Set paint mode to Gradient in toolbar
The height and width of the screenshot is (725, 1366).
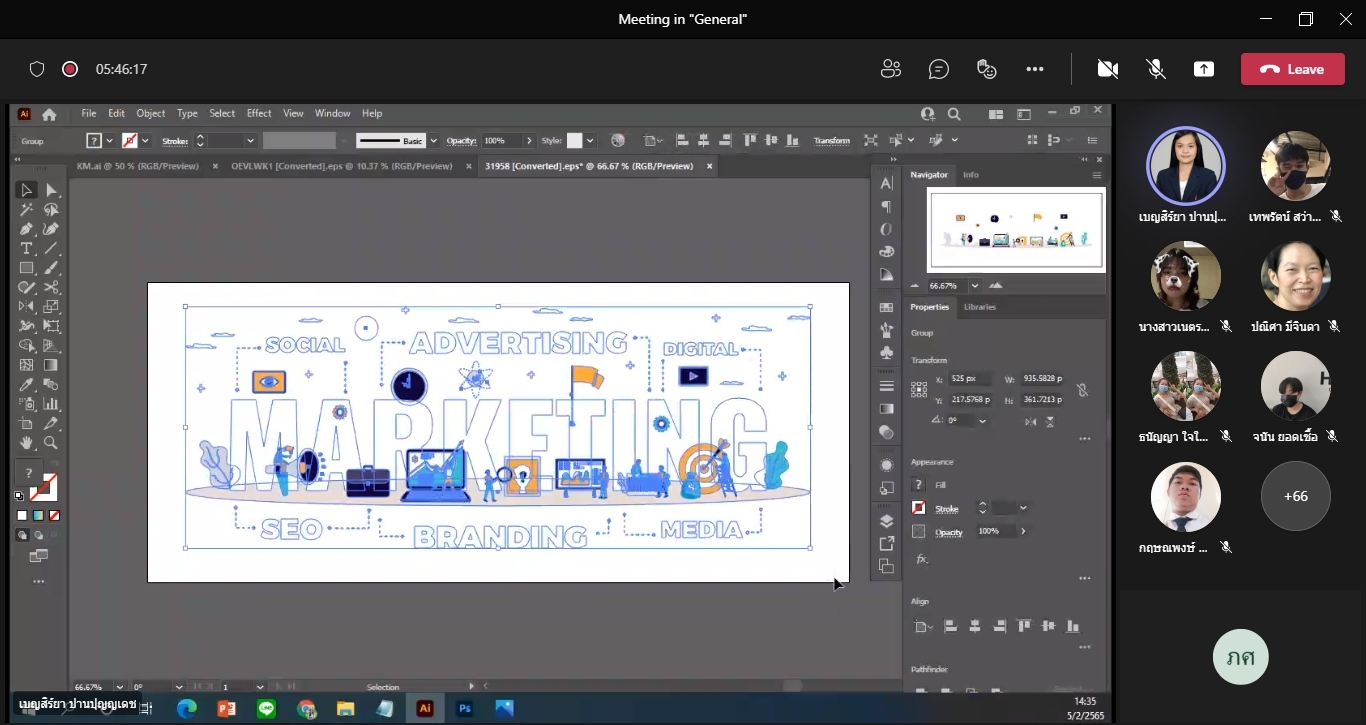pos(38,516)
